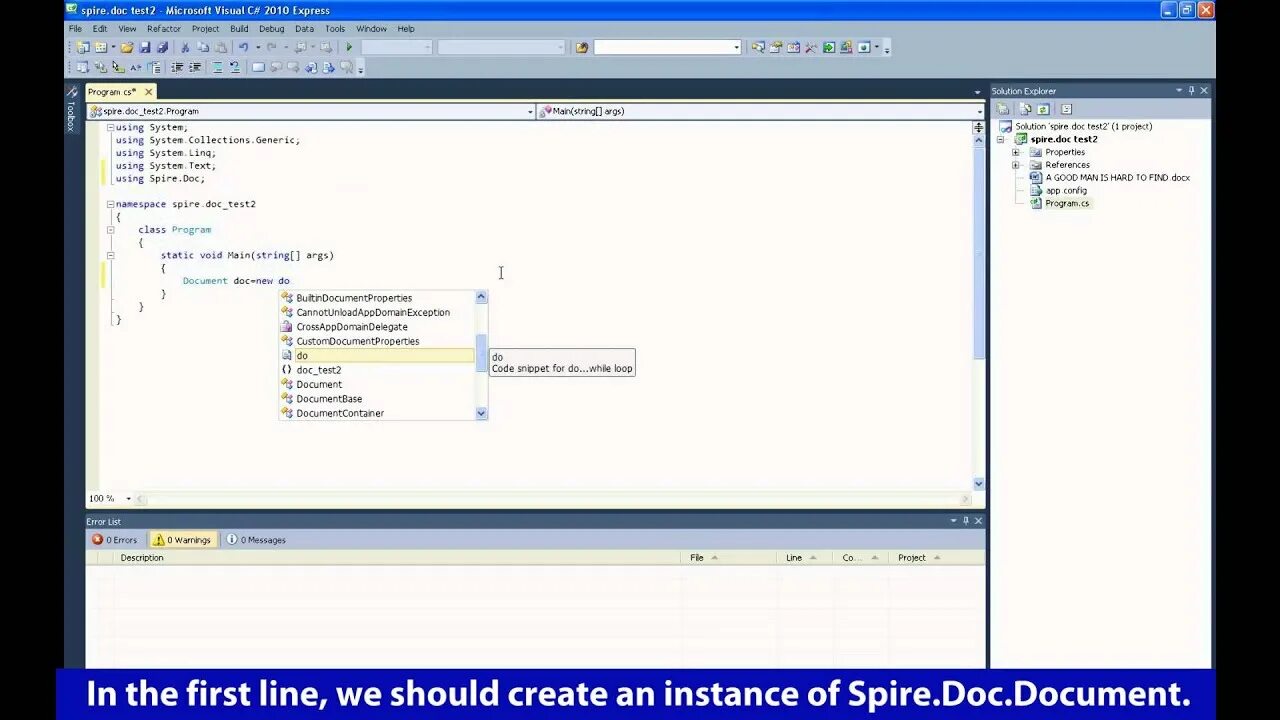Viewport: 1280px width, 720px height.
Task: Collapse the class Program code region
Action: pos(110,230)
